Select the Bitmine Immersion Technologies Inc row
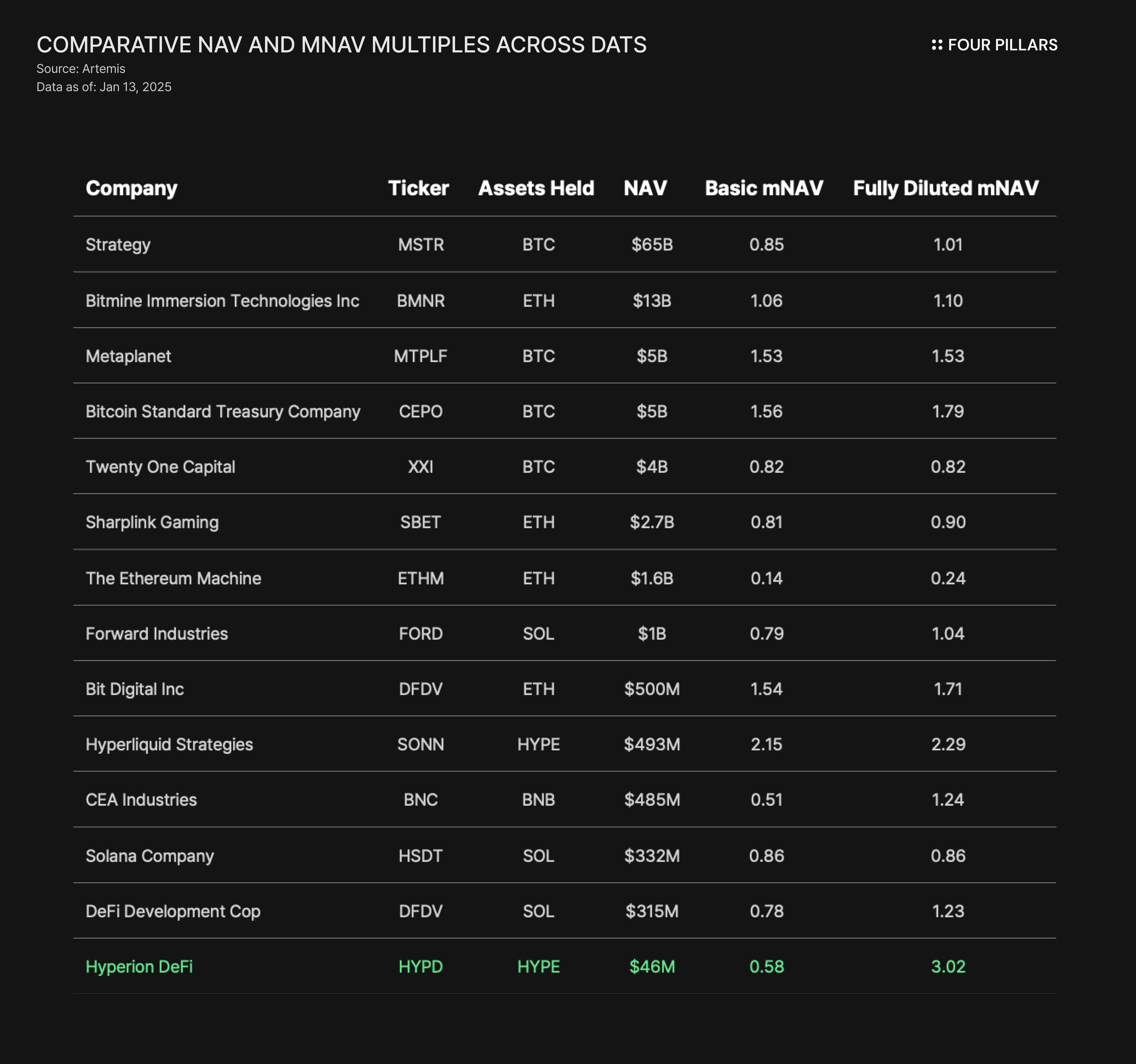The image size is (1136, 1064). 223,300
